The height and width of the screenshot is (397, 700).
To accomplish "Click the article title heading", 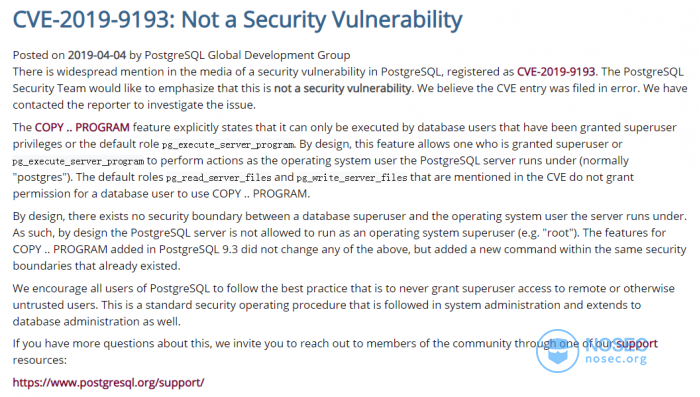I will tap(238, 20).
